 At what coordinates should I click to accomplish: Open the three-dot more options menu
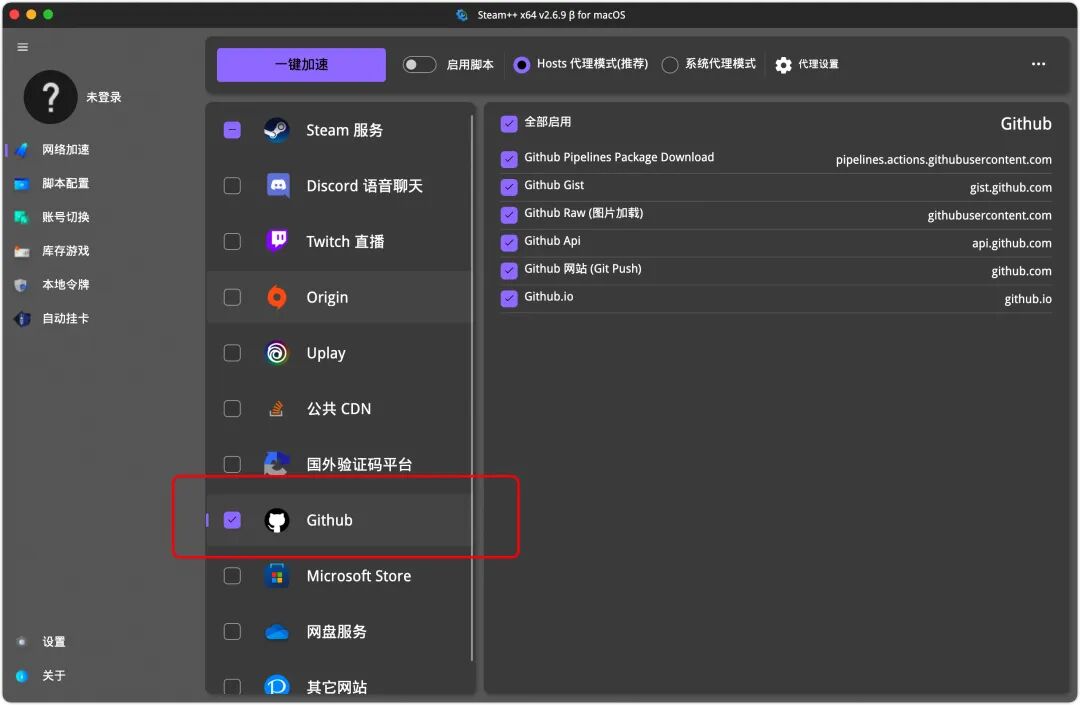pos(1038,64)
